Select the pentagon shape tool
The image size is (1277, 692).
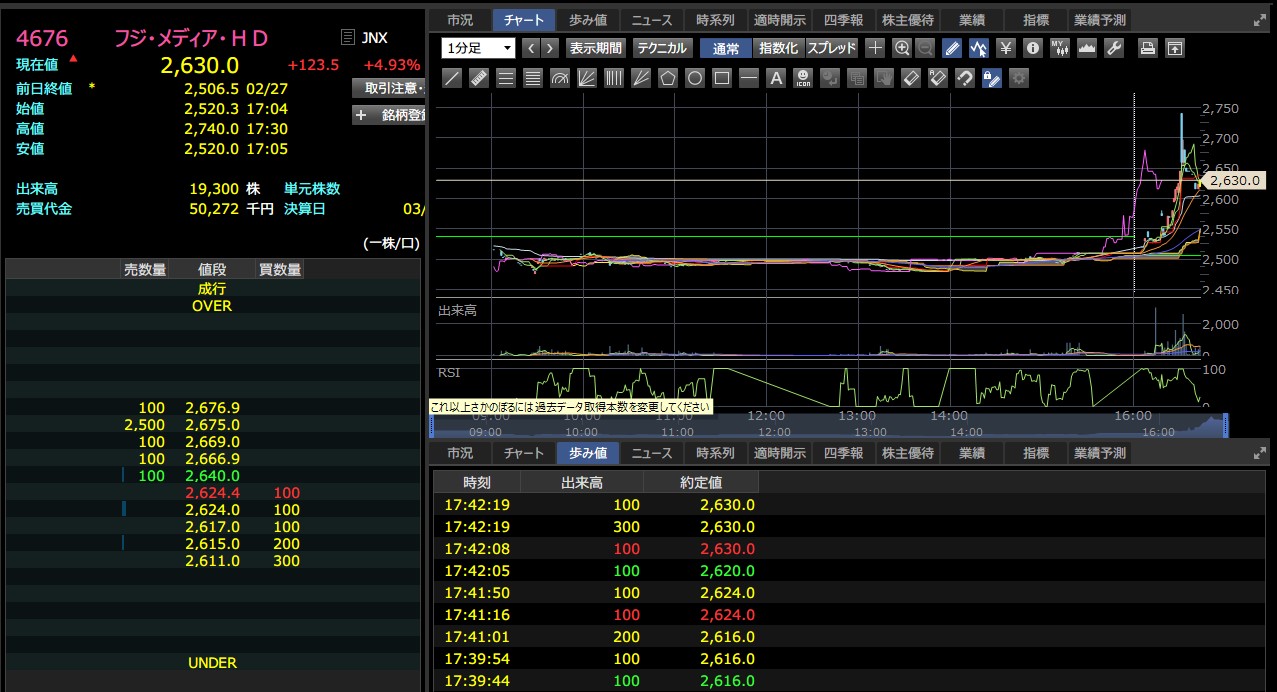pyautogui.click(x=668, y=78)
